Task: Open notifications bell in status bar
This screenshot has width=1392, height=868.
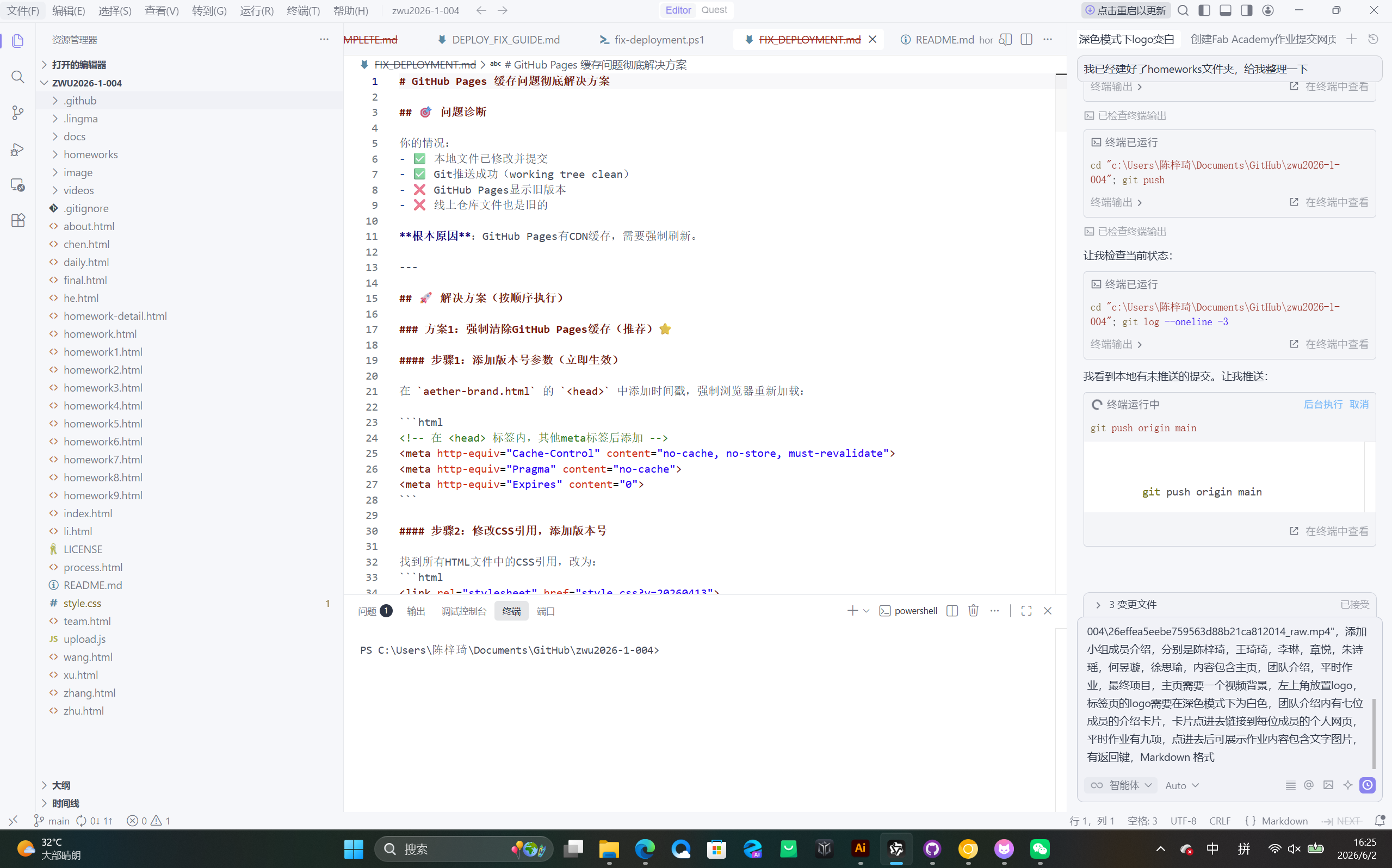Action: pos(1380,821)
